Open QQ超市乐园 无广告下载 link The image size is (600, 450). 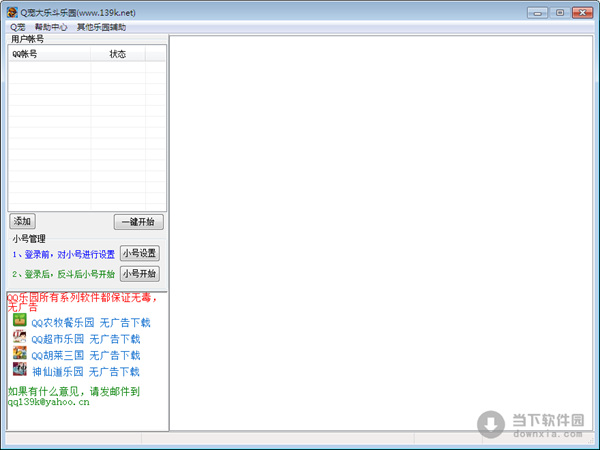pyautogui.click(x=86, y=339)
